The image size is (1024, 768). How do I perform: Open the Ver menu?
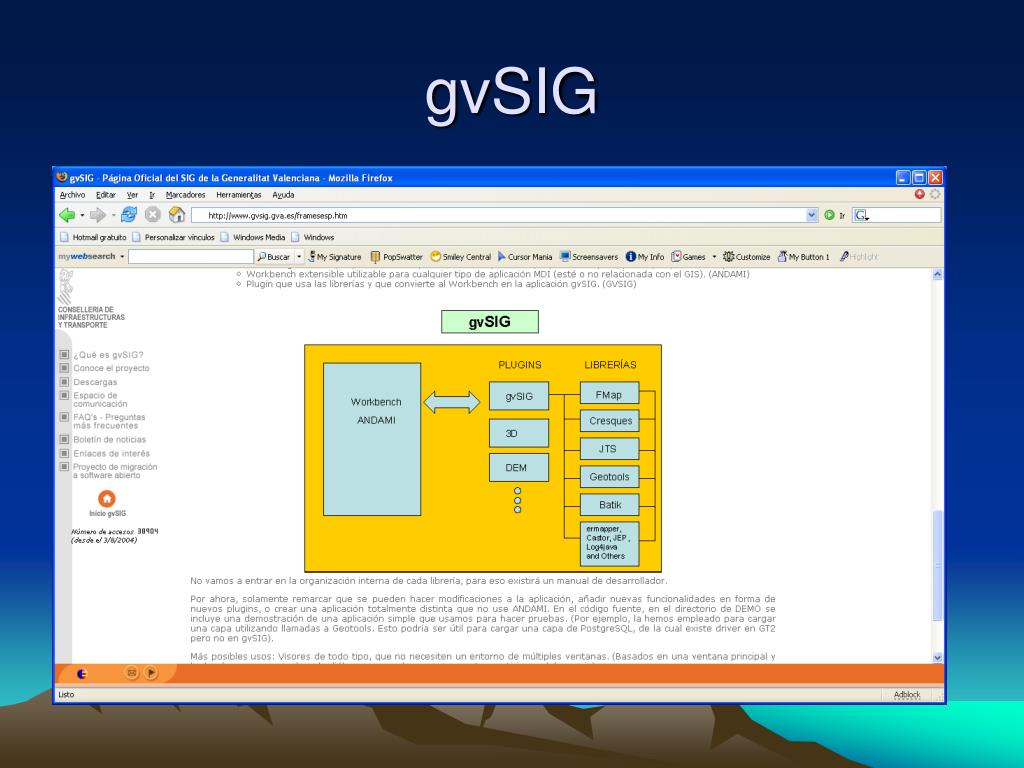tap(133, 195)
